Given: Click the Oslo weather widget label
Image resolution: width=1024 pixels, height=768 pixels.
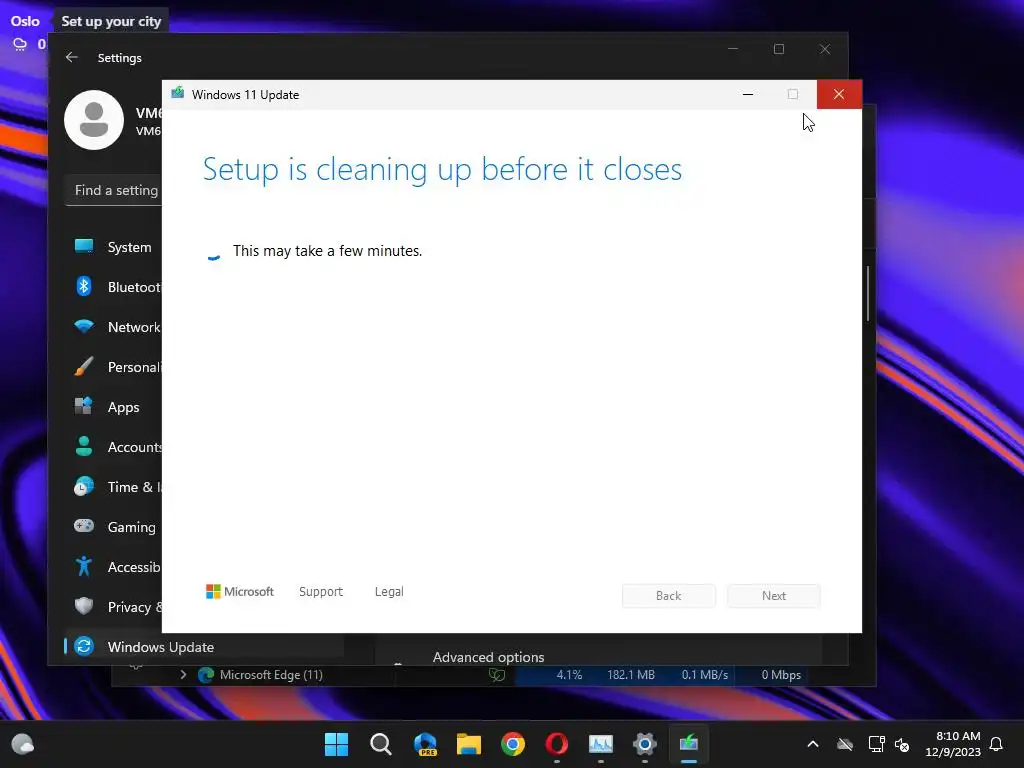Looking at the screenshot, I should (25, 21).
